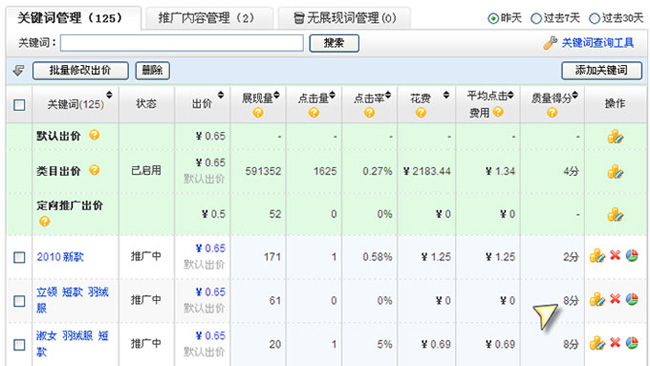Screen dimensions: 650x366
Task: Tick the checkbox for 立领 短款 羽绒服
Action: (19, 301)
